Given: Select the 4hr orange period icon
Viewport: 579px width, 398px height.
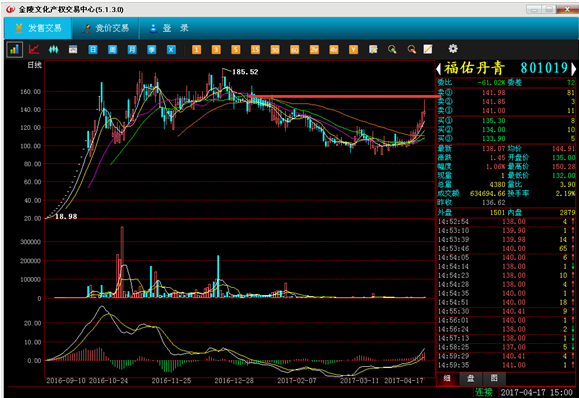Looking at the screenshot, I should [334, 49].
